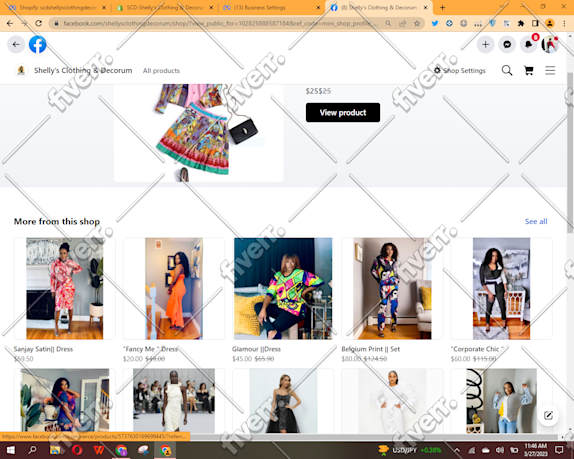Click the volume icon in system tray
The width and height of the screenshot is (574, 459).
[x=500, y=450]
